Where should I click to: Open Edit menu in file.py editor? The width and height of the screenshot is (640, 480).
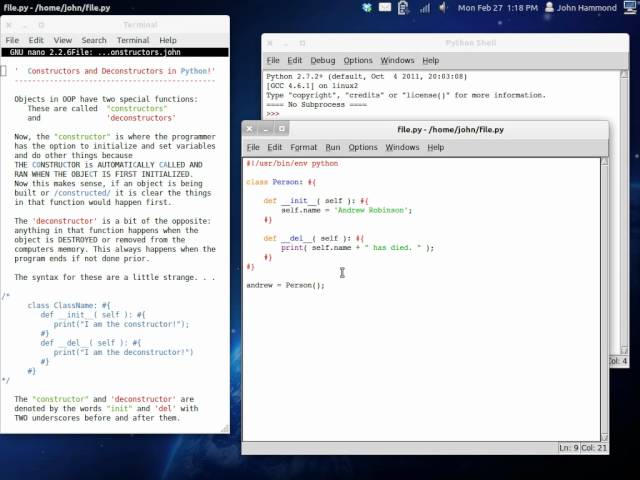[274, 147]
